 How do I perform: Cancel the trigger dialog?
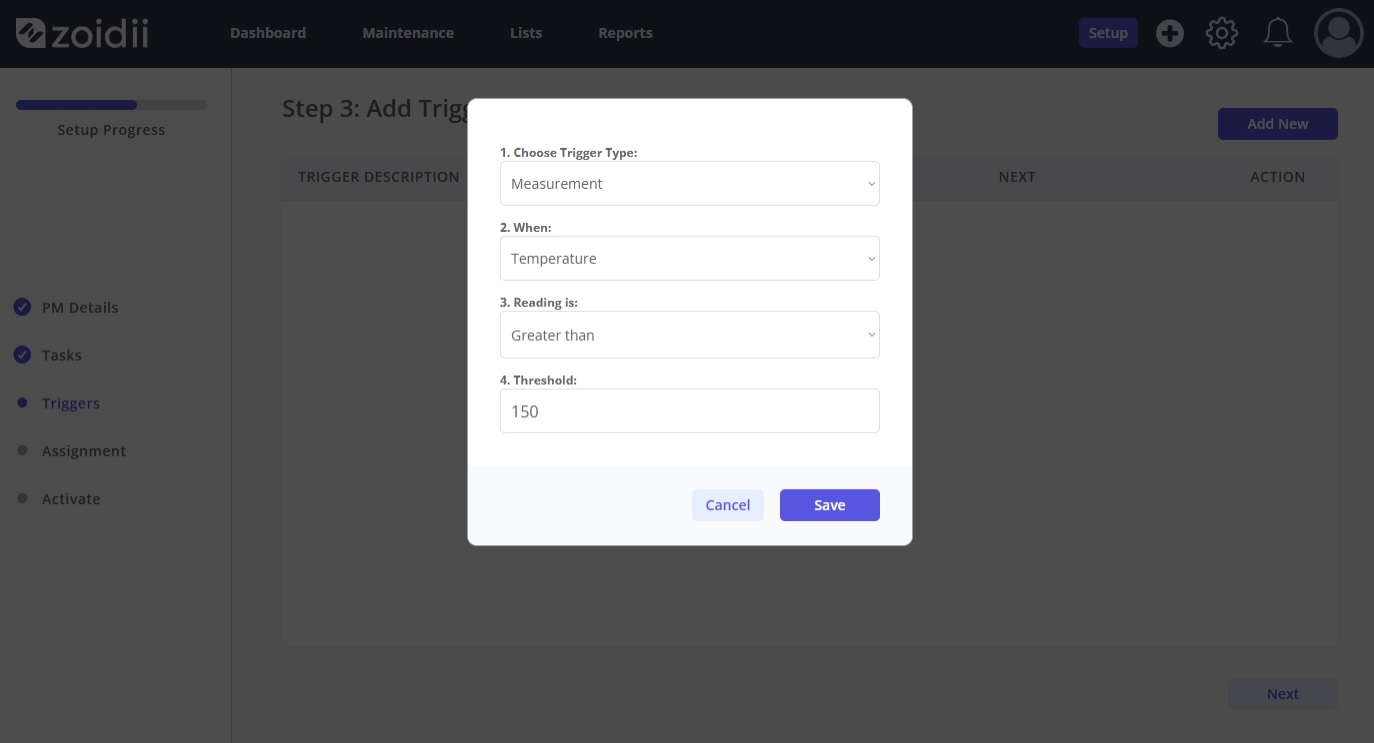(x=727, y=505)
